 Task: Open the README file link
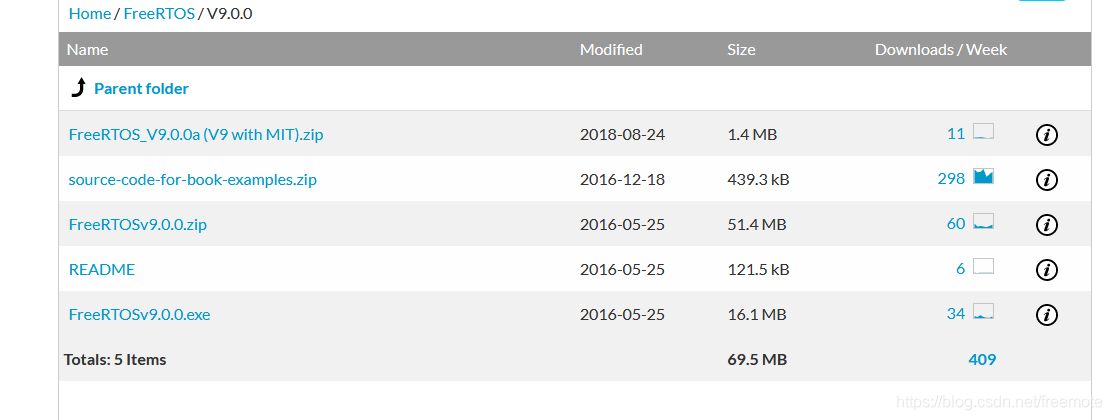click(102, 269)
